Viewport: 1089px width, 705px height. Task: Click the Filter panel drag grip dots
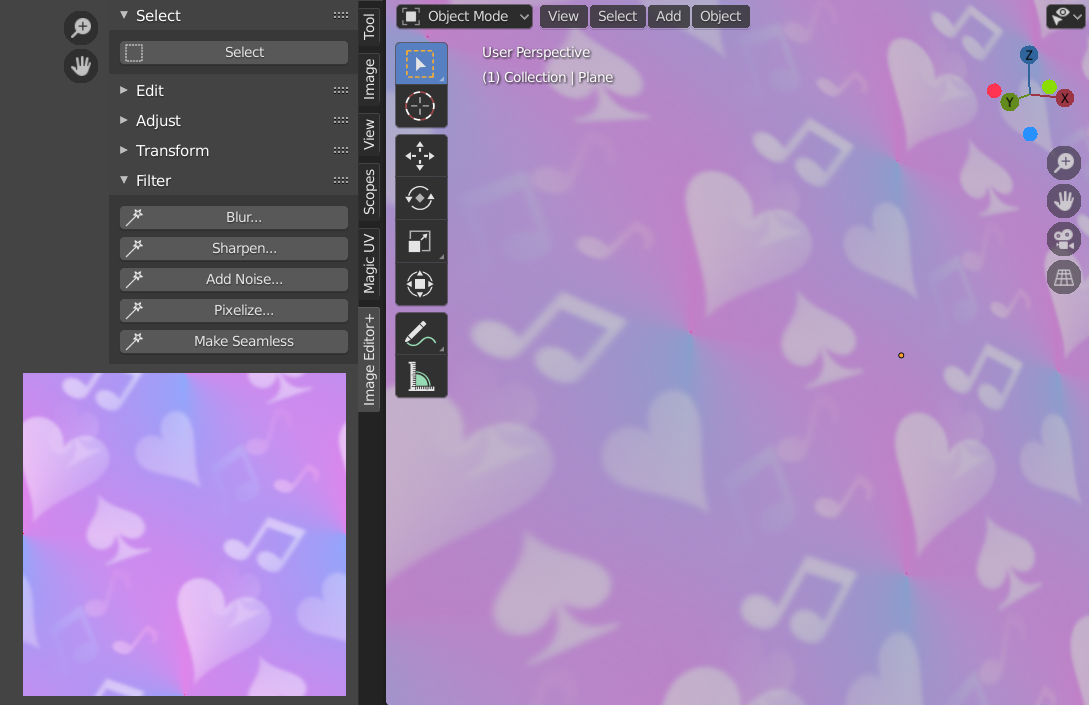(341, 180)
